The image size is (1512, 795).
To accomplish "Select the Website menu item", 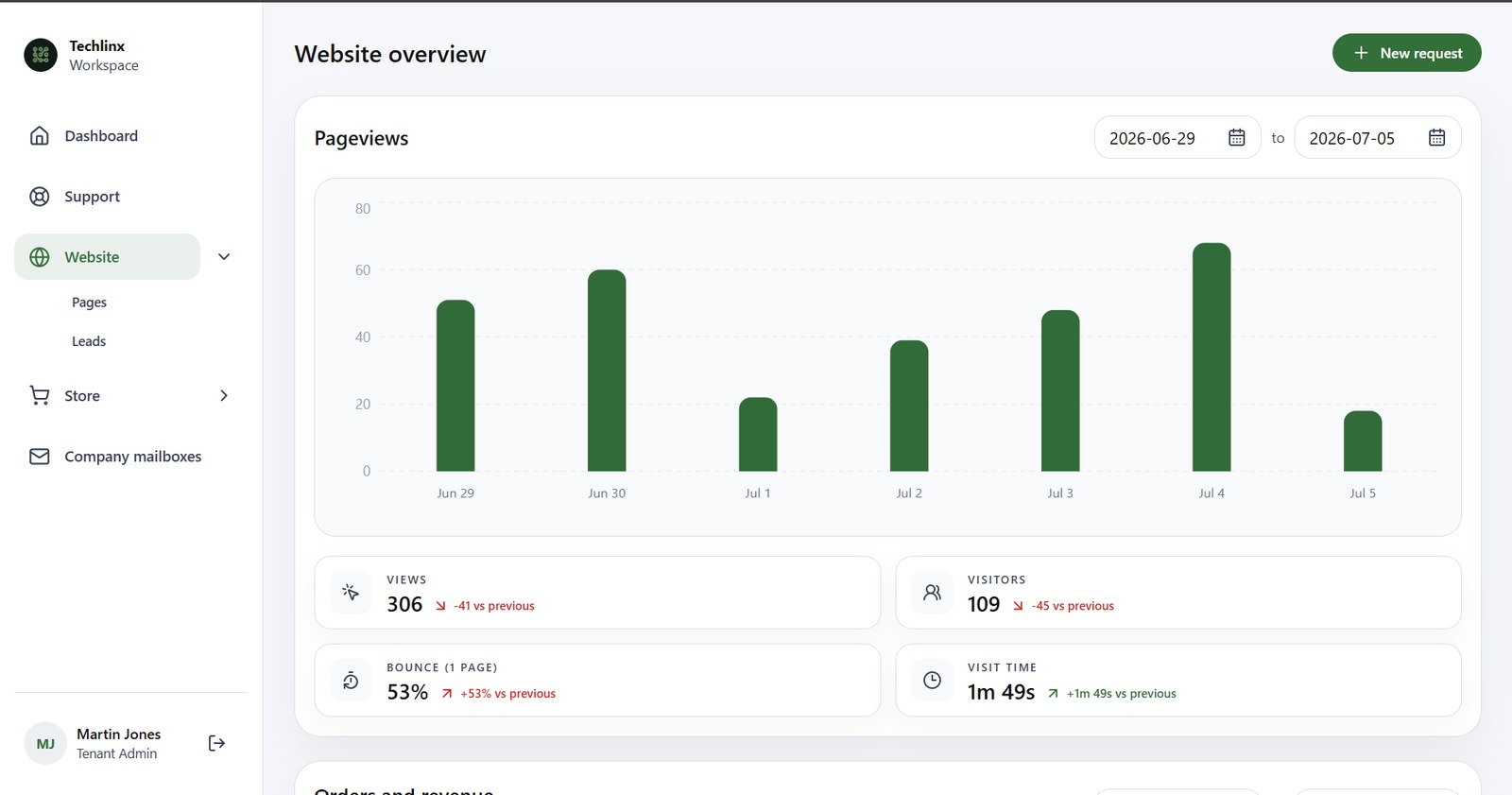I will tap(107, 257).
